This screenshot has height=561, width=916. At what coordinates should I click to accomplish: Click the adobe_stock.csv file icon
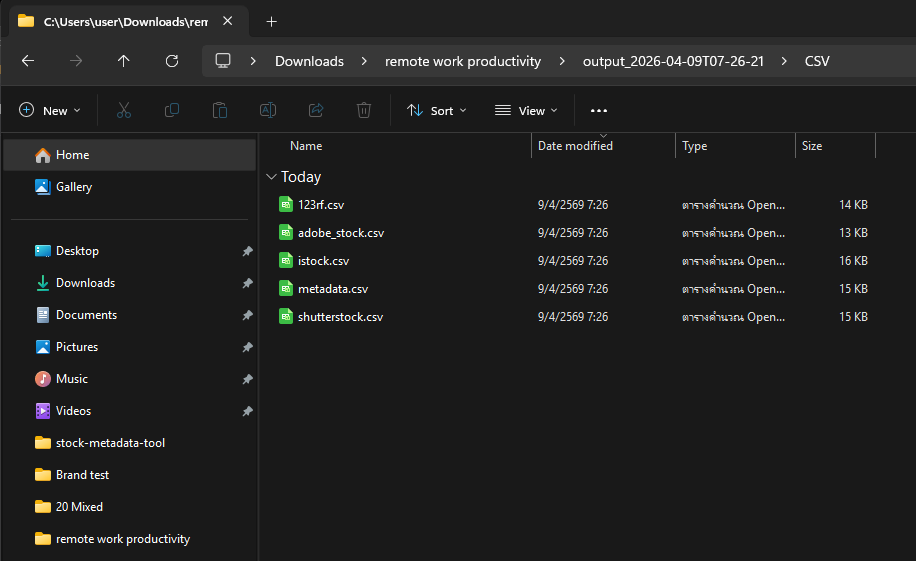point(286,233)
